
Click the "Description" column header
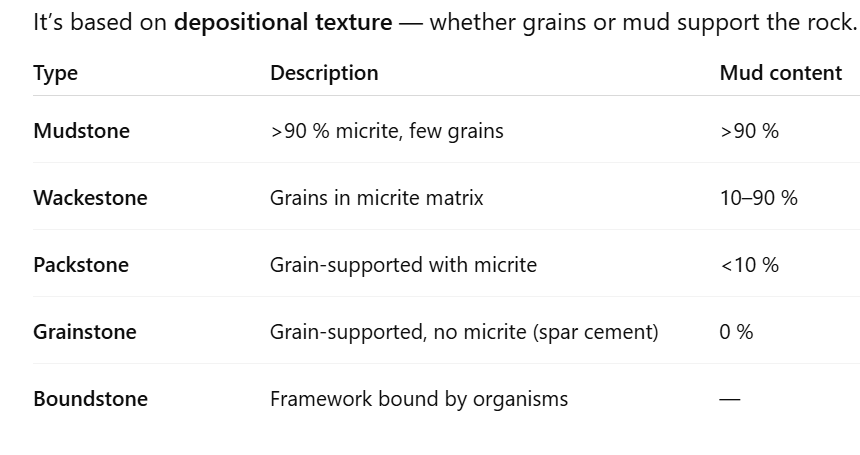point(324,73)
